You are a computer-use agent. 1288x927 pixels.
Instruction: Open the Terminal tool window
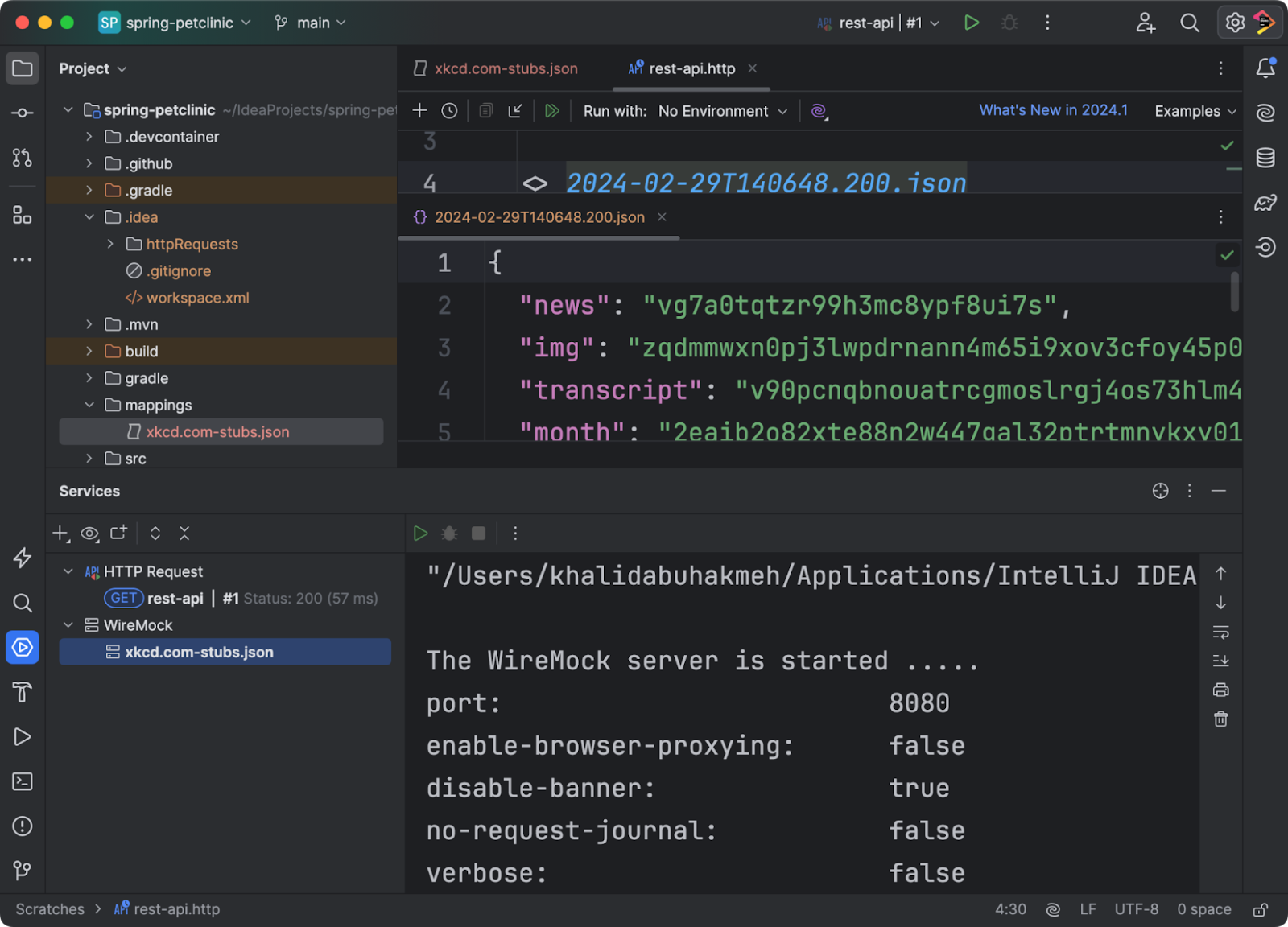(x=23, y=781)
